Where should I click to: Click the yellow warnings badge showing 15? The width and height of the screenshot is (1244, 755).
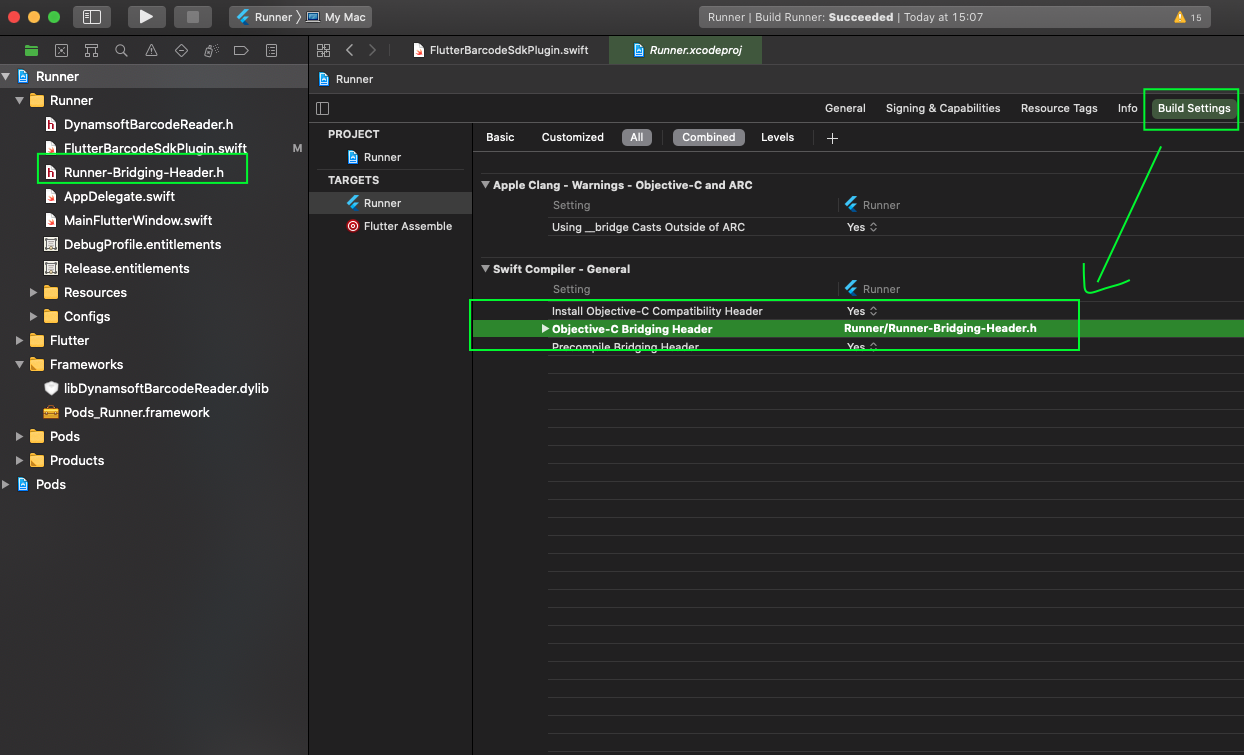coord(1188,17)
